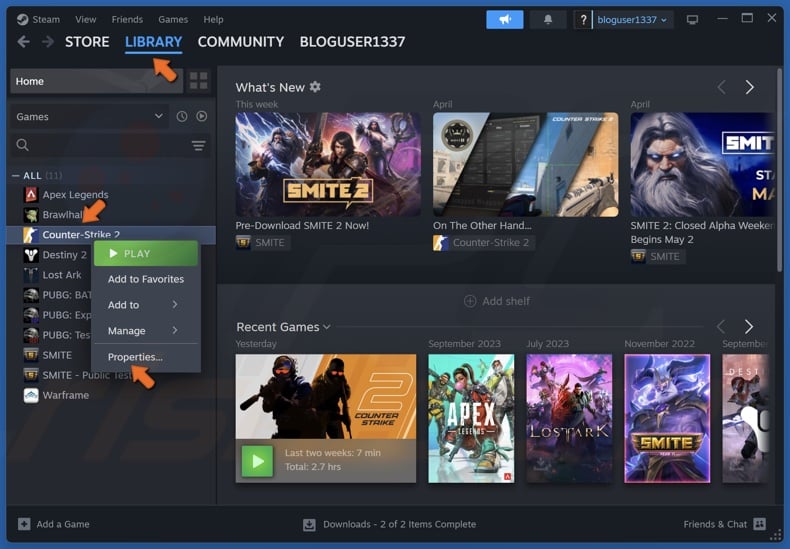Image resolution: width=790 pixels, height=549 pixels.
Task: Show previous Recent Games
Action: [721, 327]
